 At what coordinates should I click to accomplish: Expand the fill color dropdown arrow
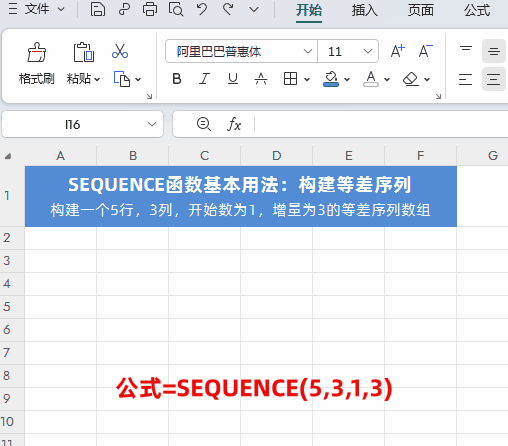[347, 79]
